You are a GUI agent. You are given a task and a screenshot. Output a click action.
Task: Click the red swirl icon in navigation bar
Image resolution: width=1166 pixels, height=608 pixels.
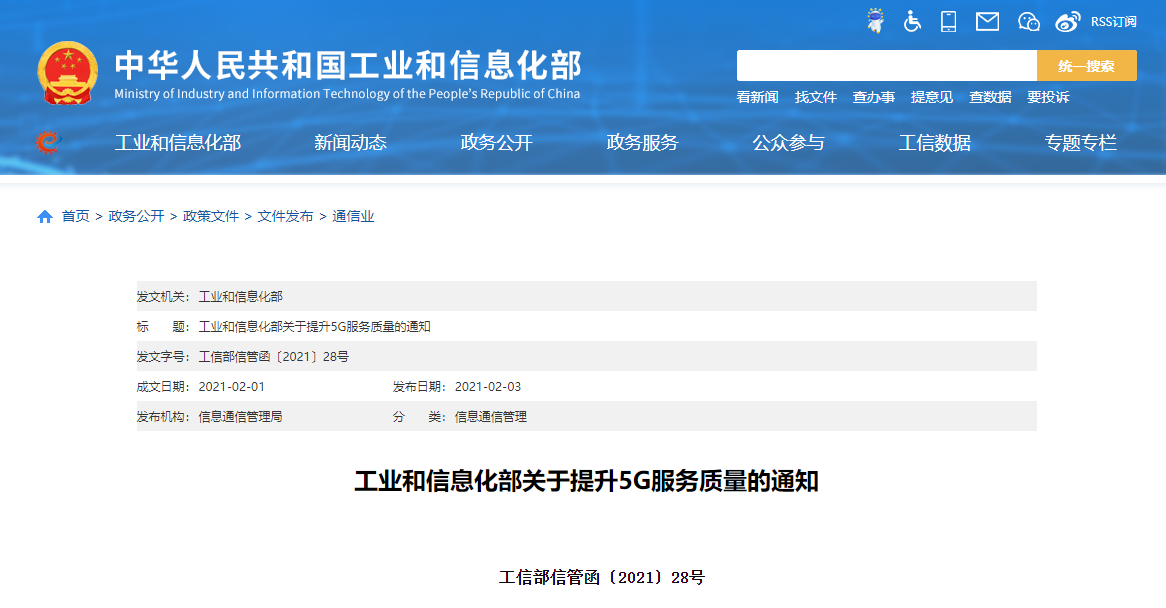46,143
